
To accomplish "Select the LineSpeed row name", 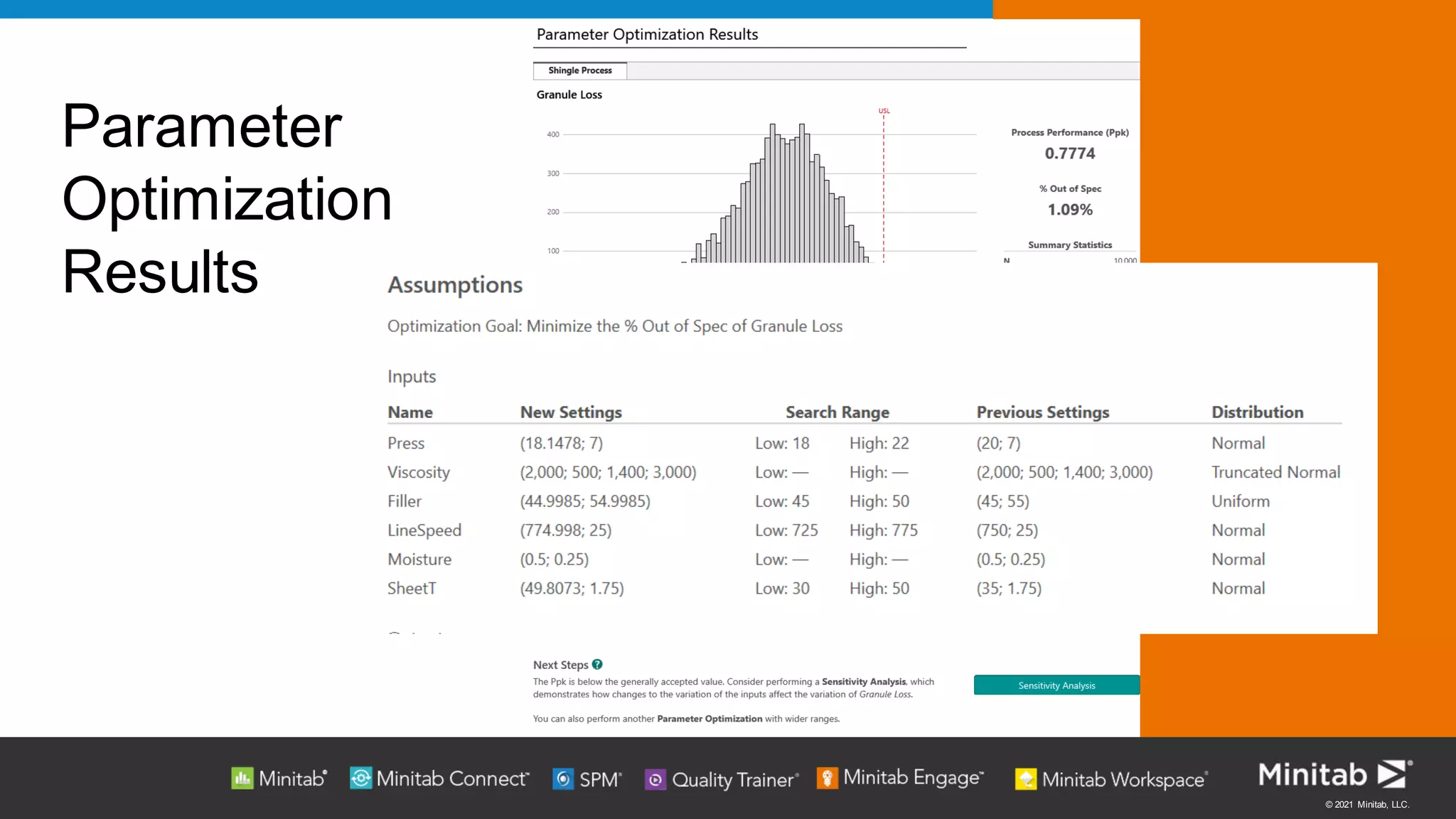I will pos(424,530).
